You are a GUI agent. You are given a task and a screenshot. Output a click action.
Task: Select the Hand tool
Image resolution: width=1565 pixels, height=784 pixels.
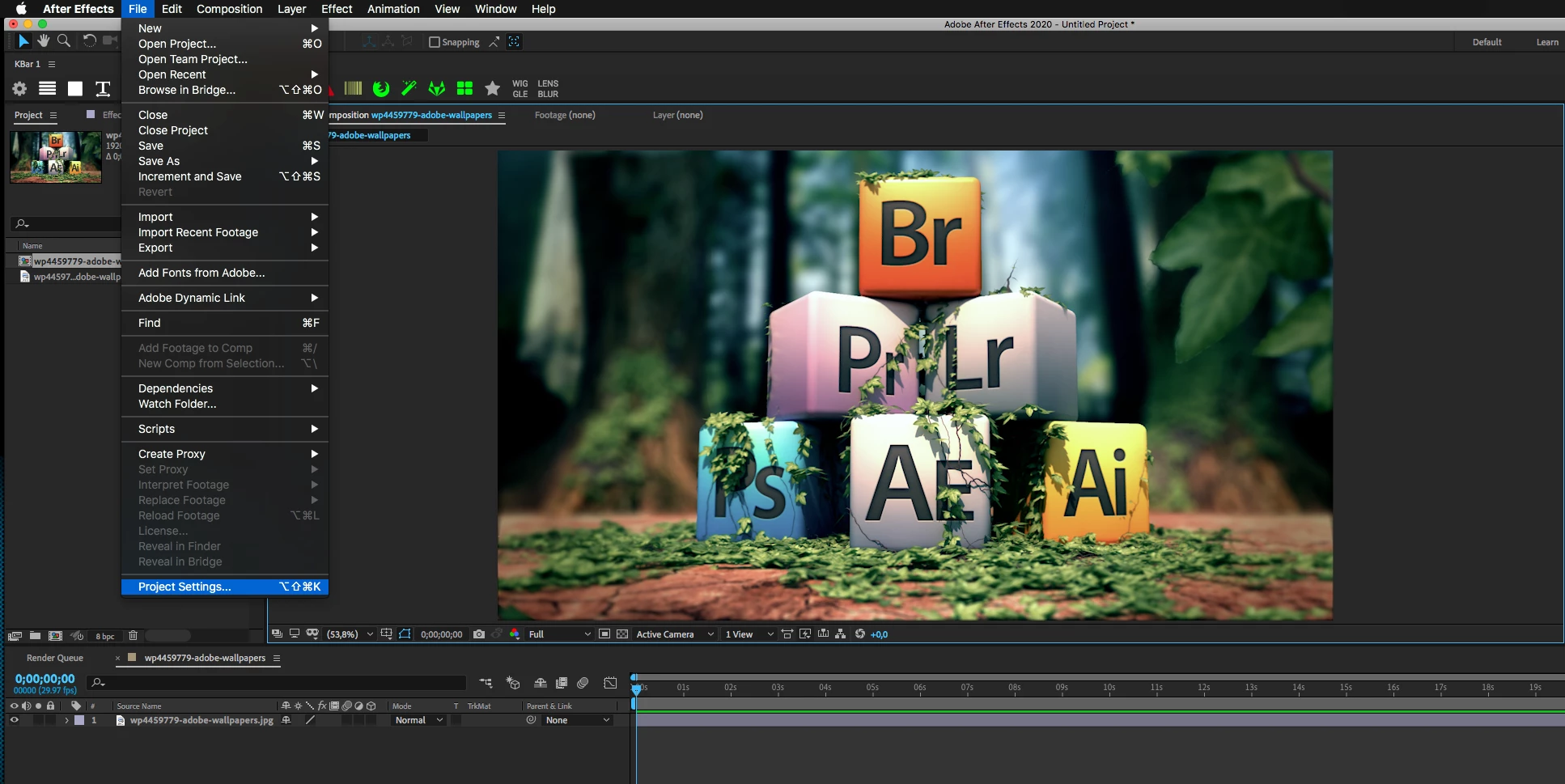click(44, 41)
